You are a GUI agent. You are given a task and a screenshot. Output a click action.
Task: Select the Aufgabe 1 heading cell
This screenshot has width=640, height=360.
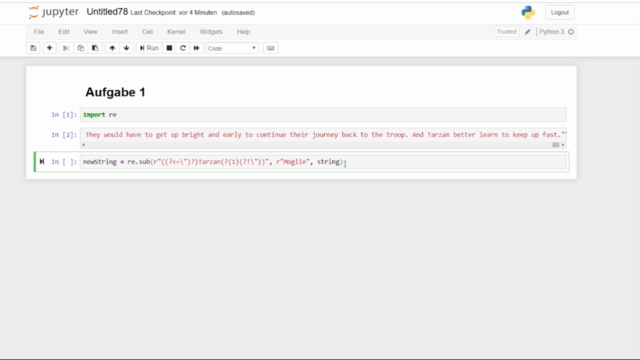pyautogui.click(x=115, y=92)
